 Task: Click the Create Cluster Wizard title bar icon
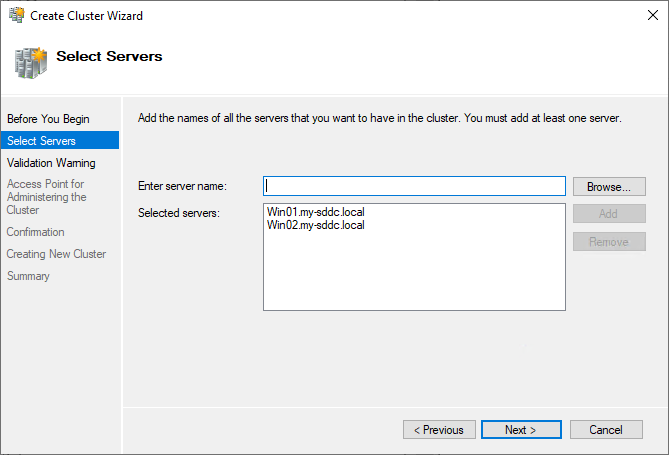coord(16,16)
